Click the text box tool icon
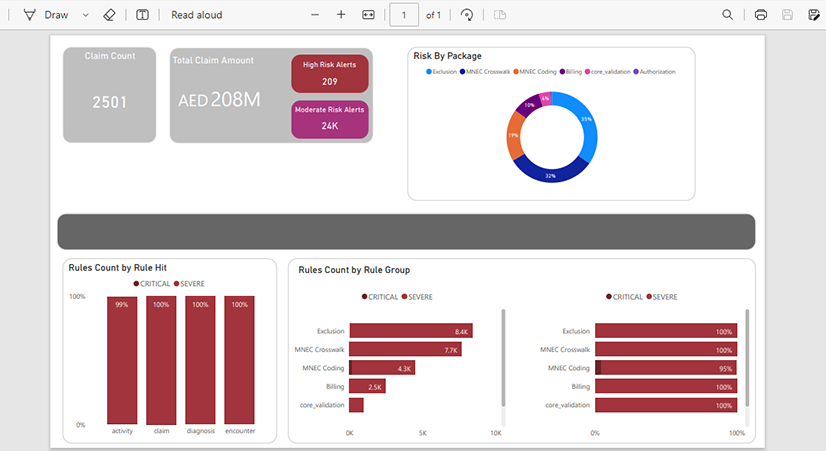826x451 pixels. pos(143,15)
